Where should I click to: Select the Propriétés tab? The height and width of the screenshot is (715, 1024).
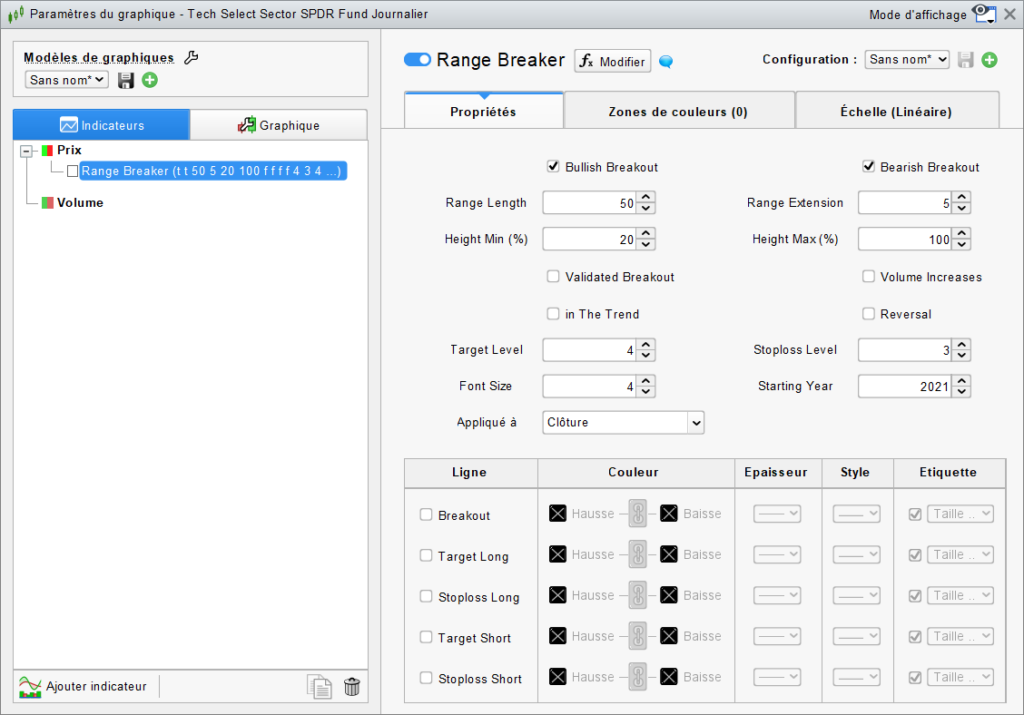tap(483, 111)
